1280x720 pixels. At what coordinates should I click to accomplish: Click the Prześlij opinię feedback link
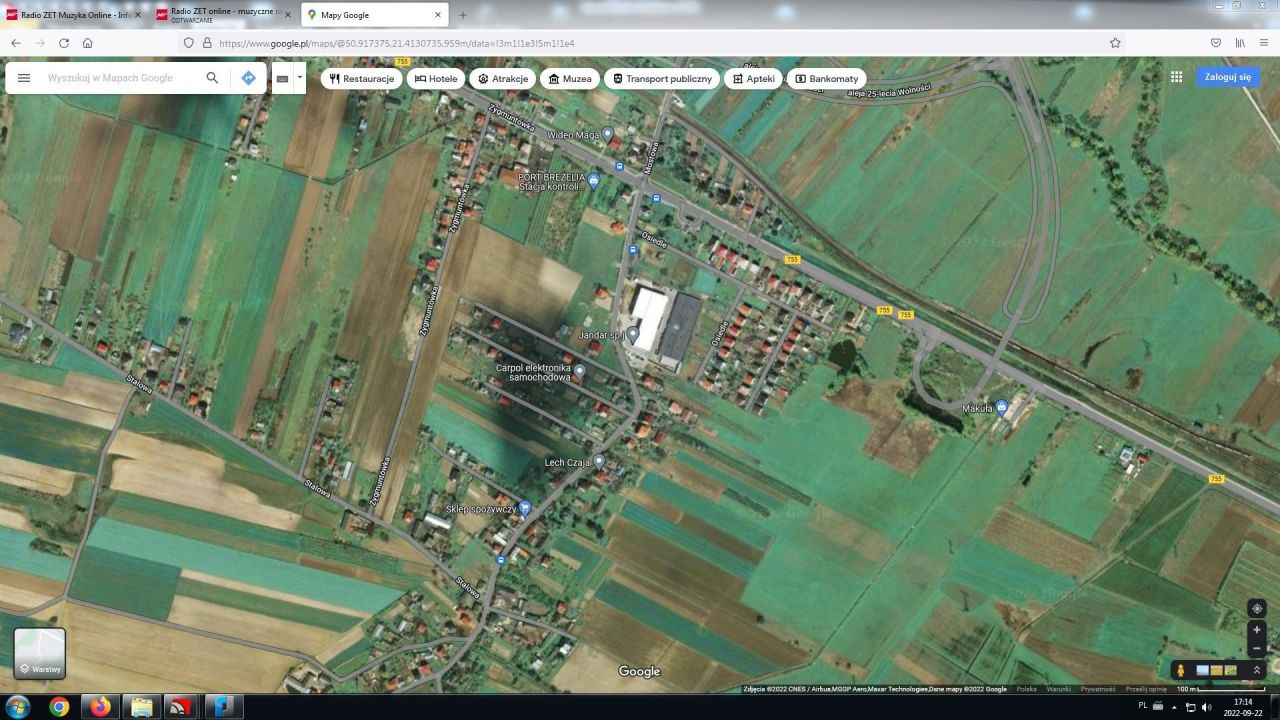pyautogui.click(x=1146, y=689)
